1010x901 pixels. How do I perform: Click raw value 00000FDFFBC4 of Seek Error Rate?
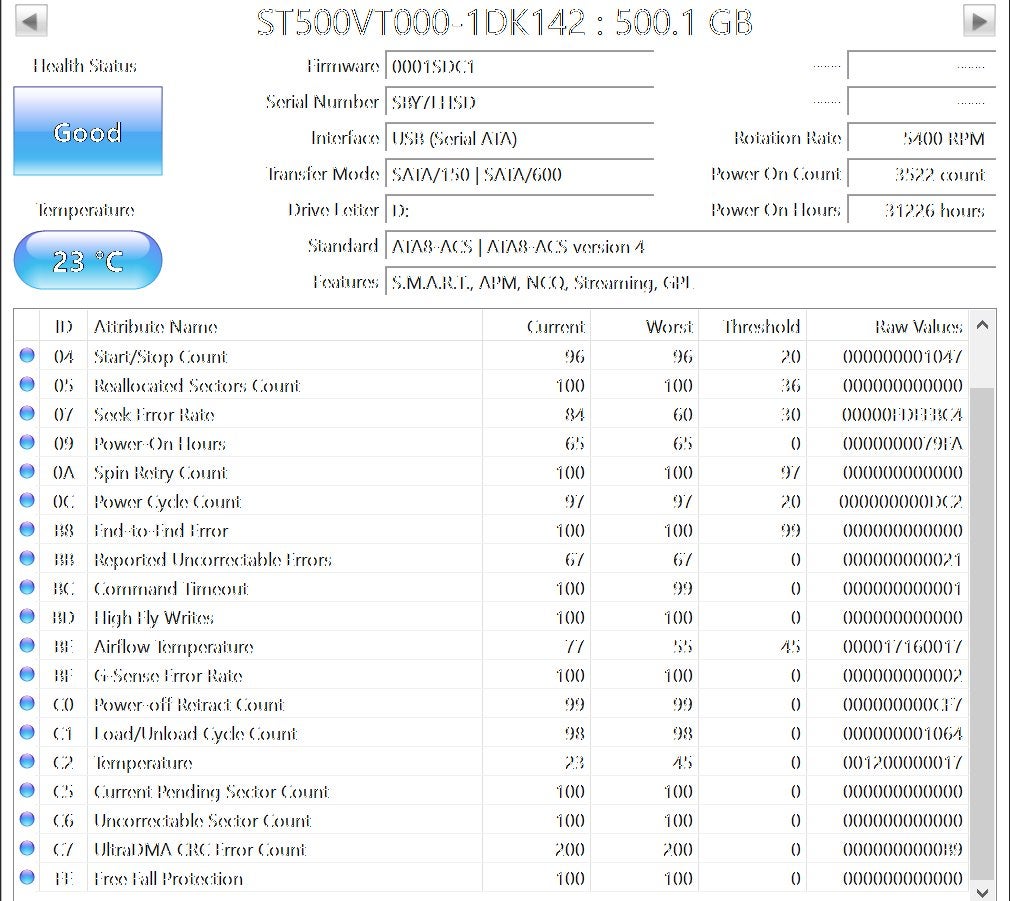(x=902, y=415)
